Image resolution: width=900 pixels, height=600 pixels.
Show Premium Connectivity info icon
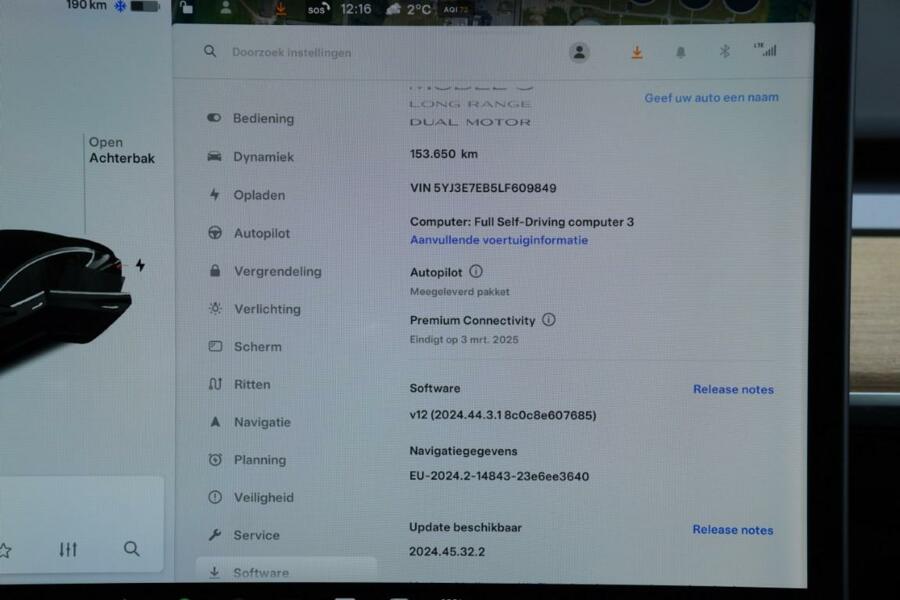[549, 319]
